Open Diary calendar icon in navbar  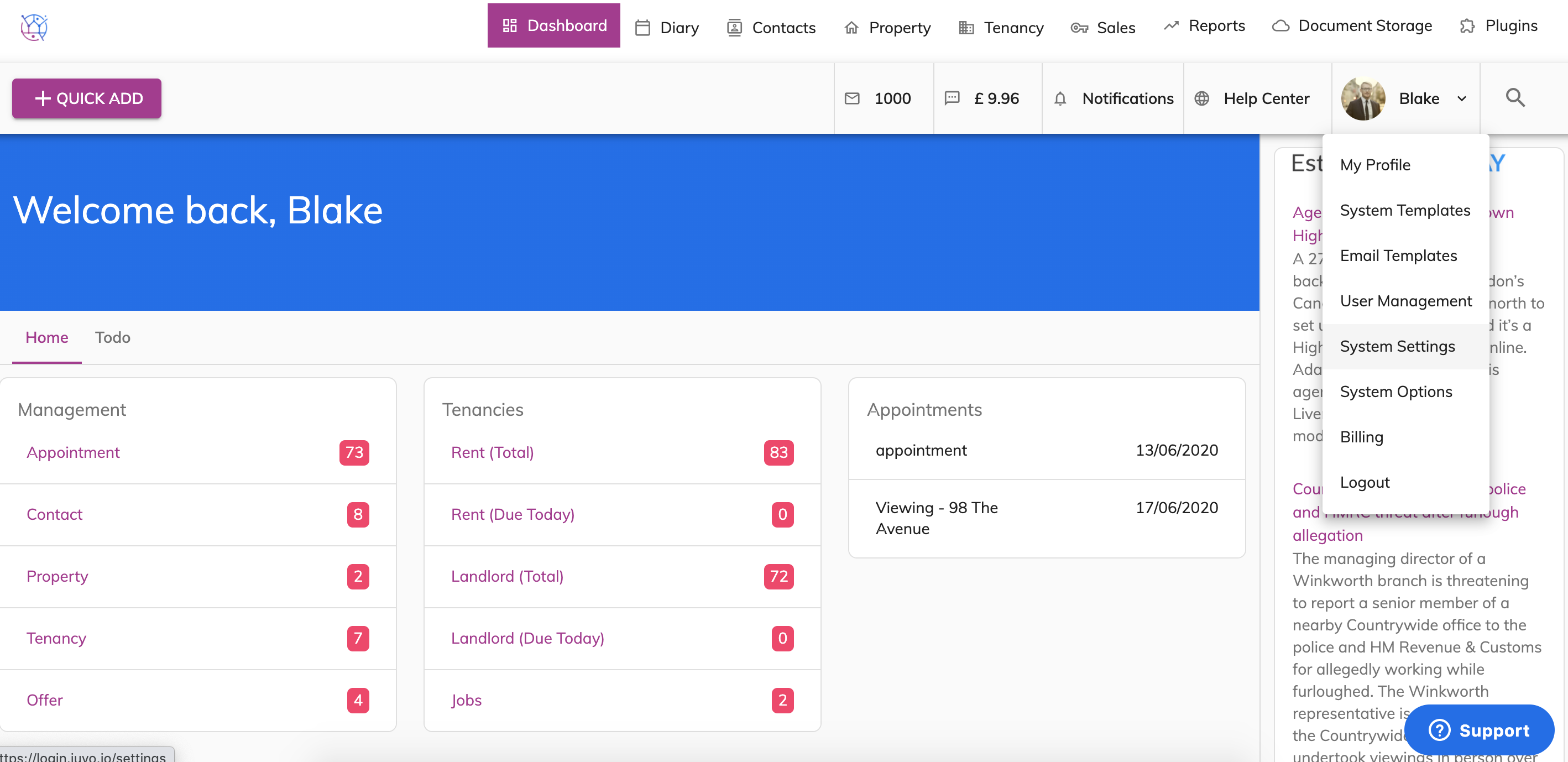643,28
